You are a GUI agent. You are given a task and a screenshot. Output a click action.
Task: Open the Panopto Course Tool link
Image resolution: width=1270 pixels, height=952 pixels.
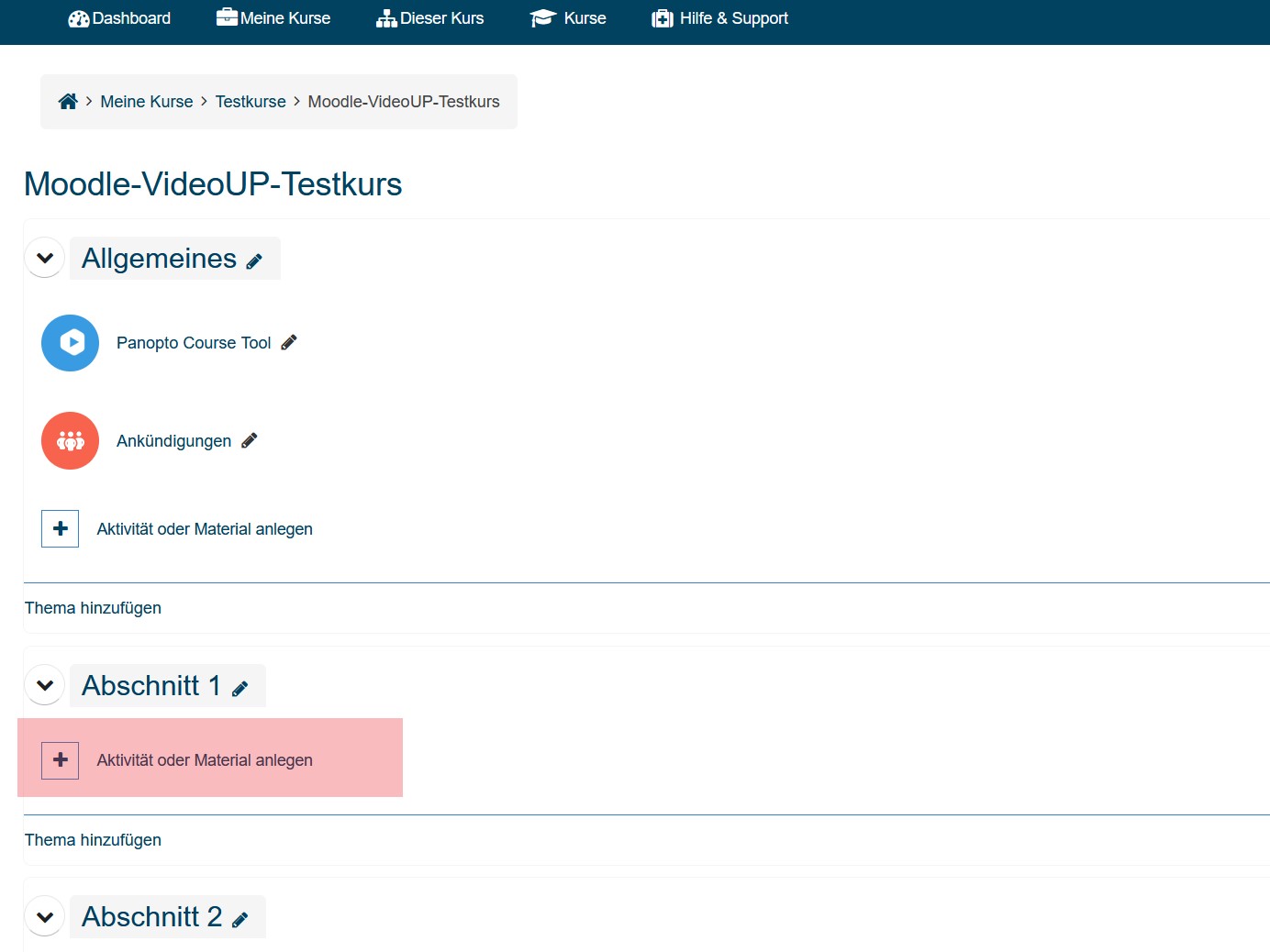click(x=194, y=343)
